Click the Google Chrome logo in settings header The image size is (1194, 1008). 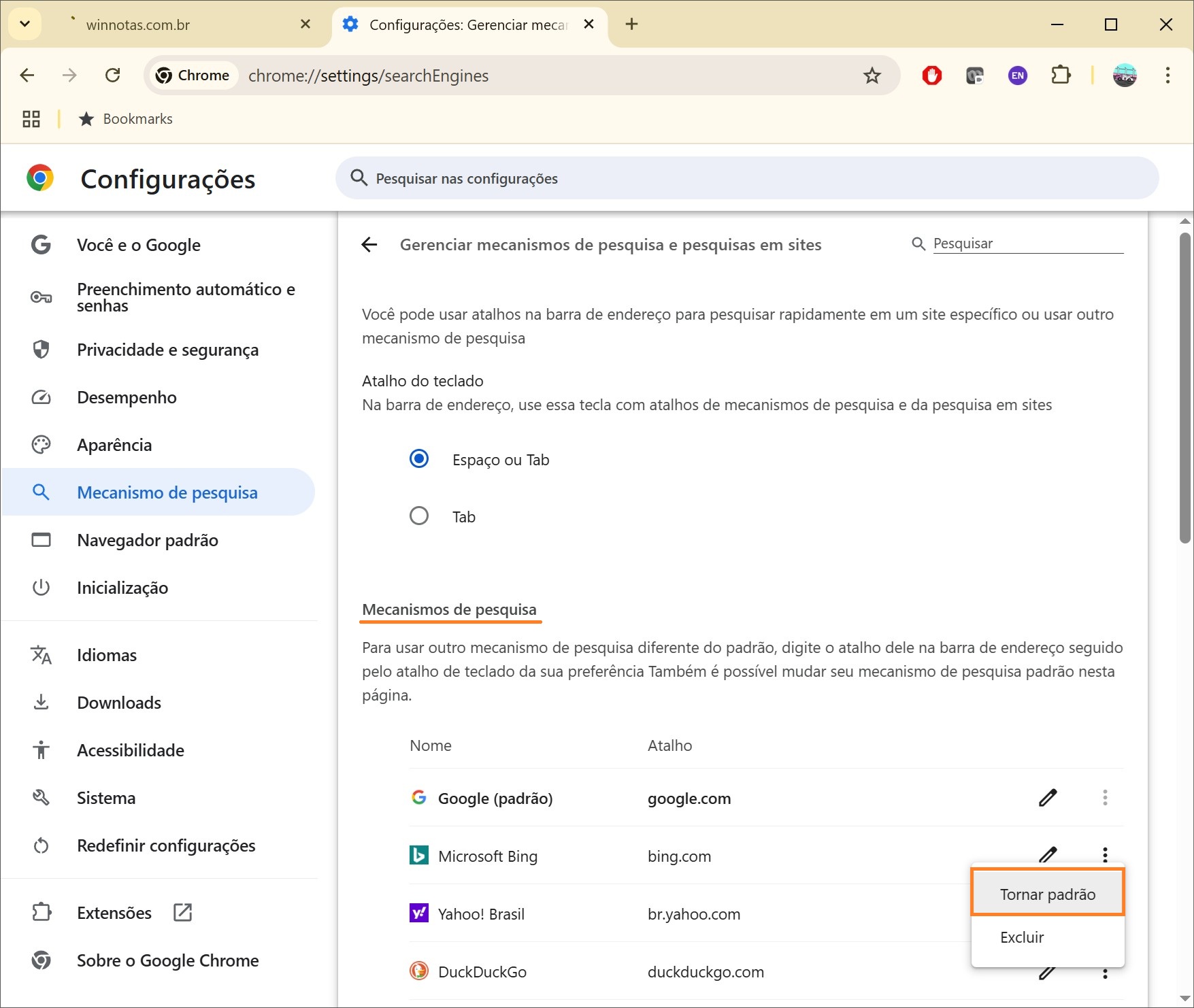(x=40, y=178)
